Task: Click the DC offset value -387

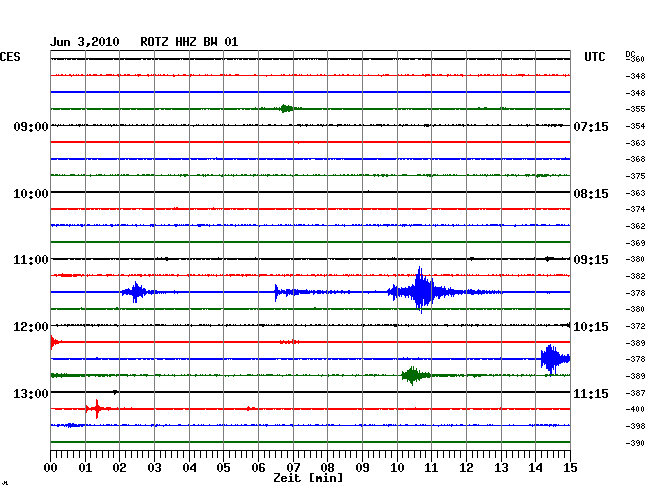Action: click(x=635, y=393)
